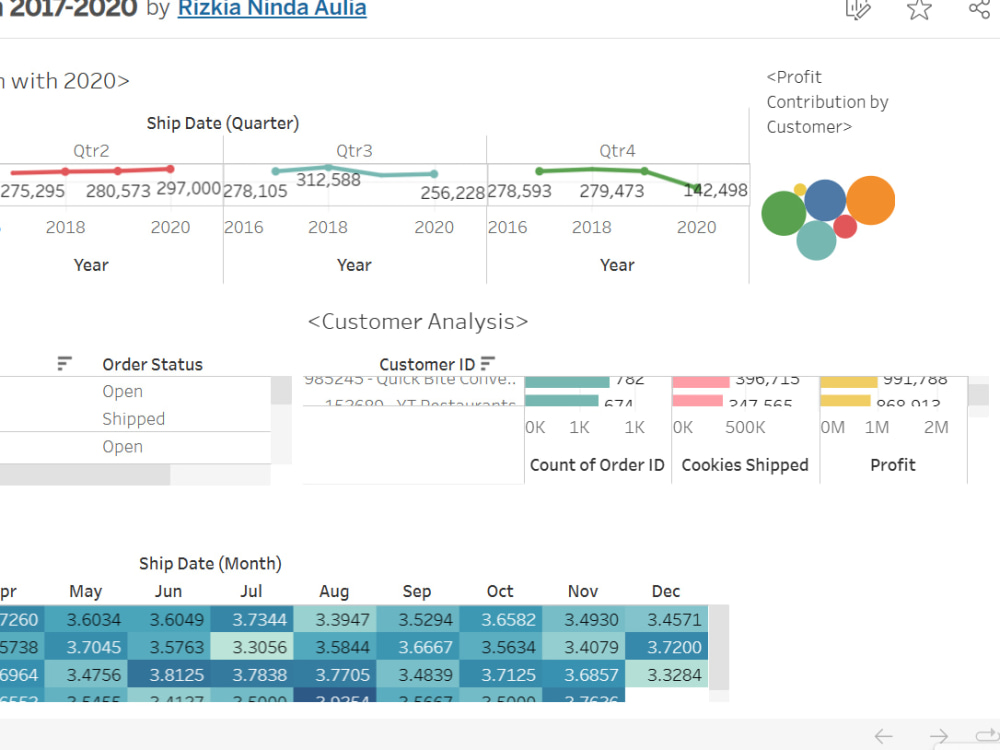
Task: Open author link Rizkia Ninda Aulia
Action: point(272,9)
